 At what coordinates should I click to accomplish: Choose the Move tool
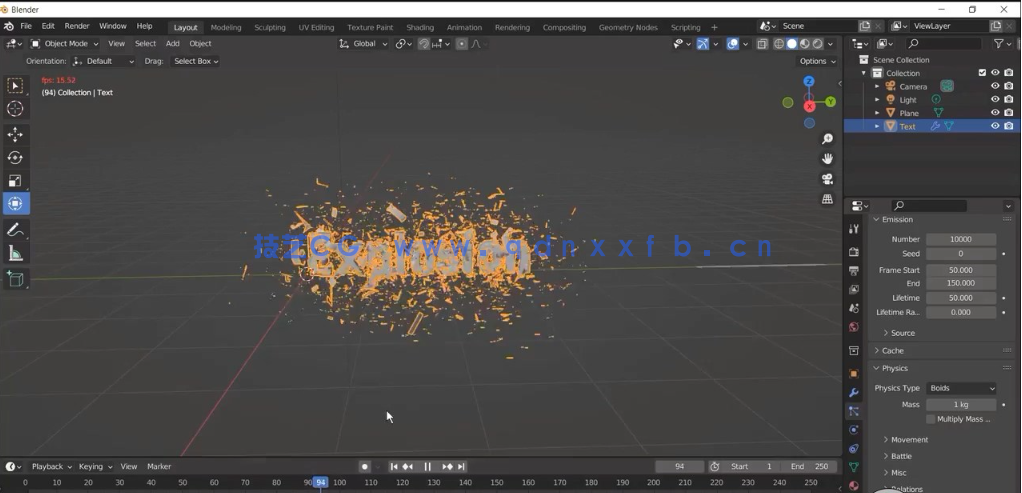click(15, 134)
